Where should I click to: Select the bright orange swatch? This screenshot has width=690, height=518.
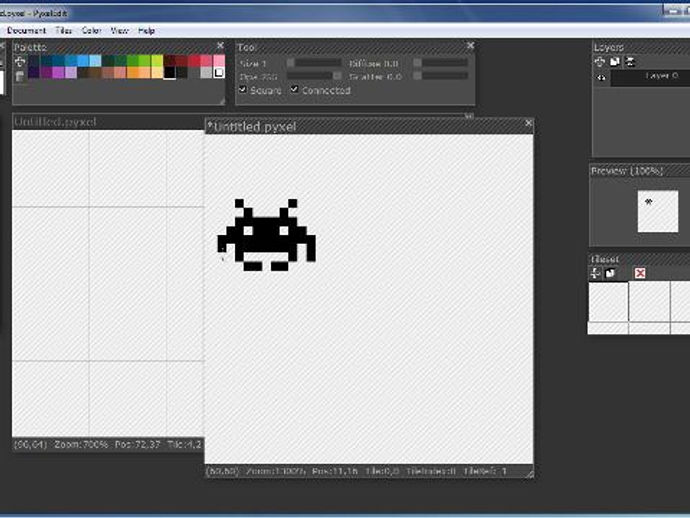(x=132, y=73)
